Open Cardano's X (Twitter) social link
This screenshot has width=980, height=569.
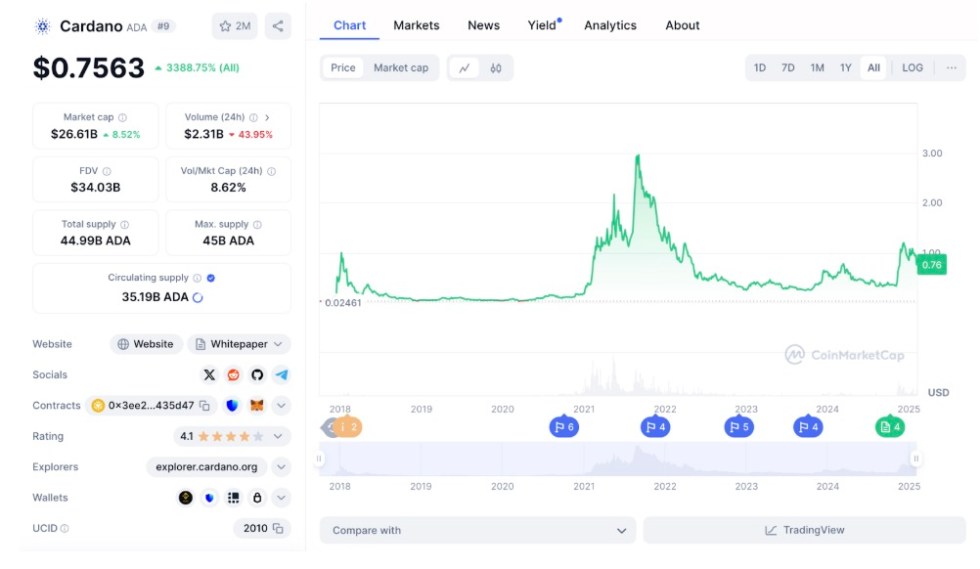209,375
